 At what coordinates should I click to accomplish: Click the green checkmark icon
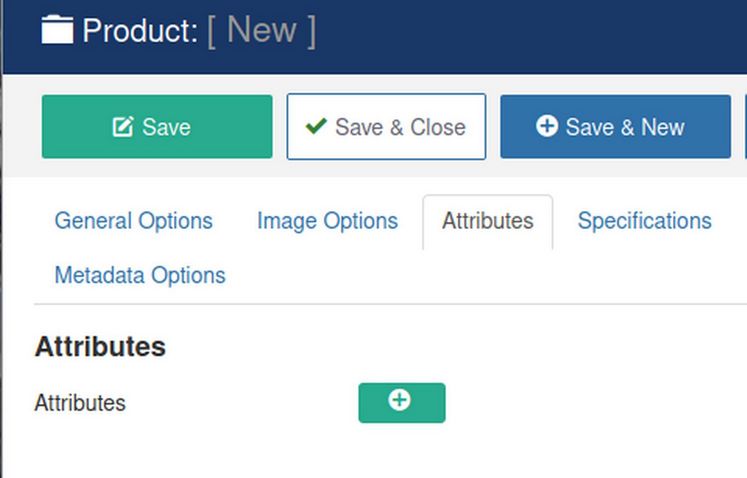pos(316,127)
